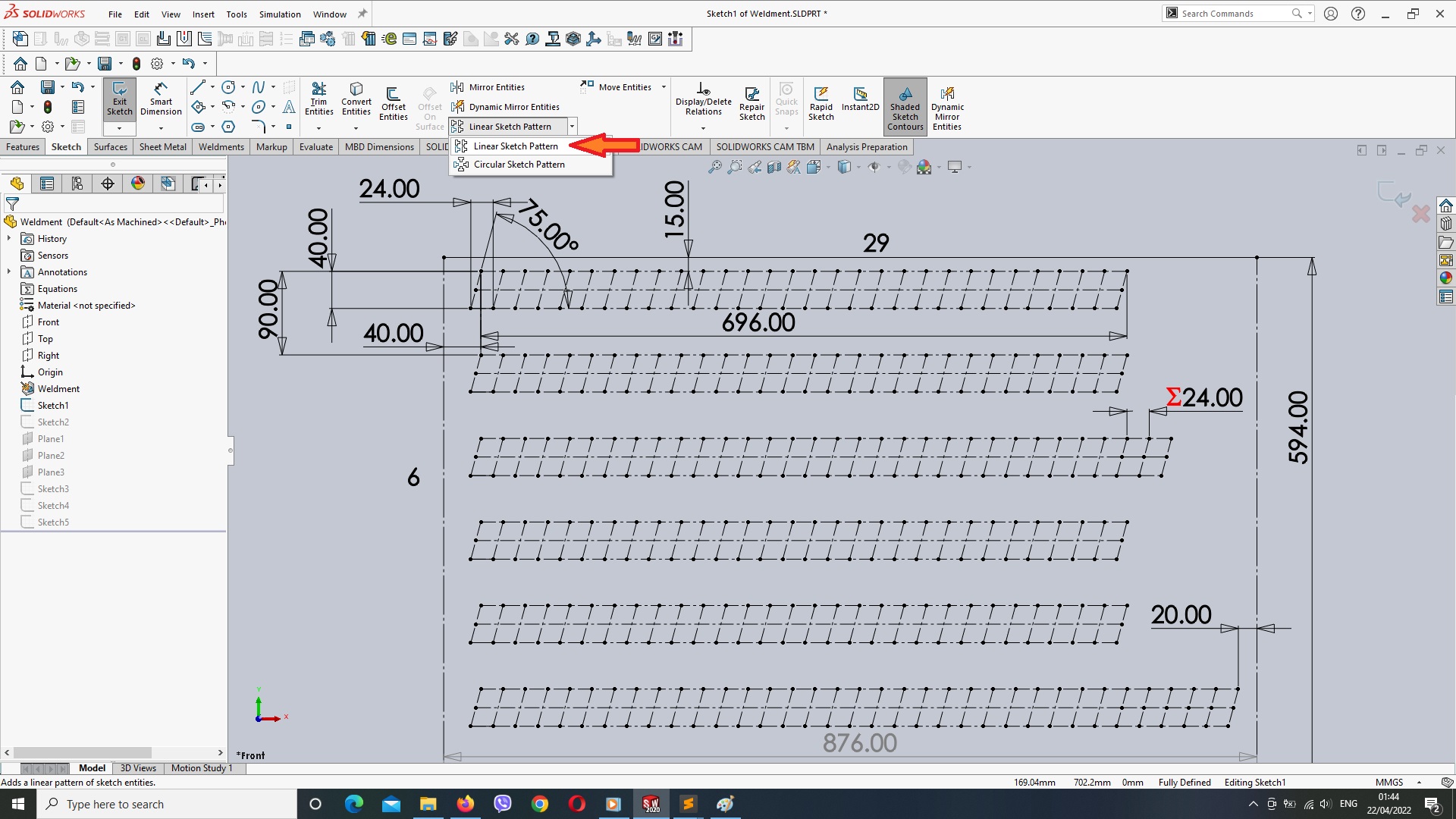
Task: Toggle visibility of Sketch3 in tree
Action: pos(27,489)
